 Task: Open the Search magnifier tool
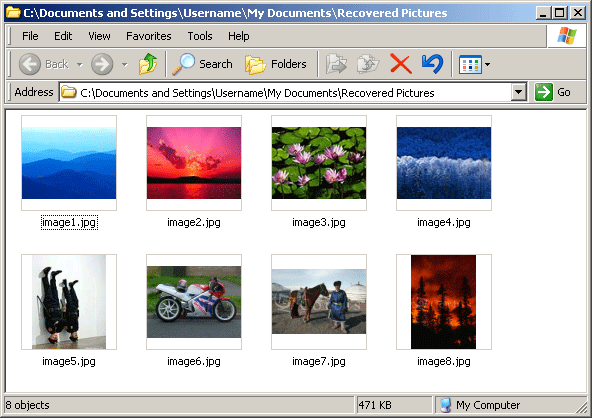tap(202, 64)
